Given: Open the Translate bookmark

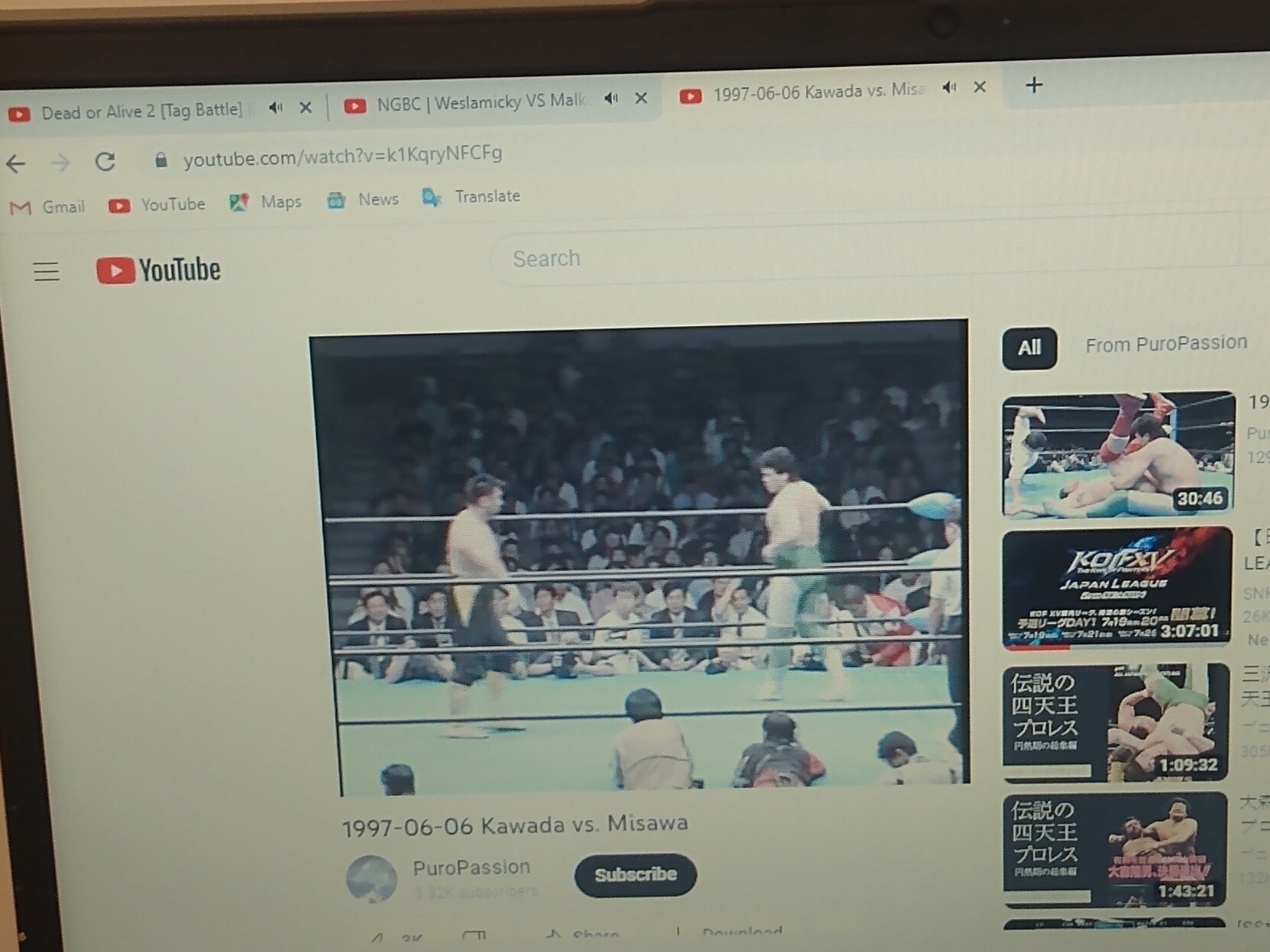Looking at the screenshot, I should (471, 197).
